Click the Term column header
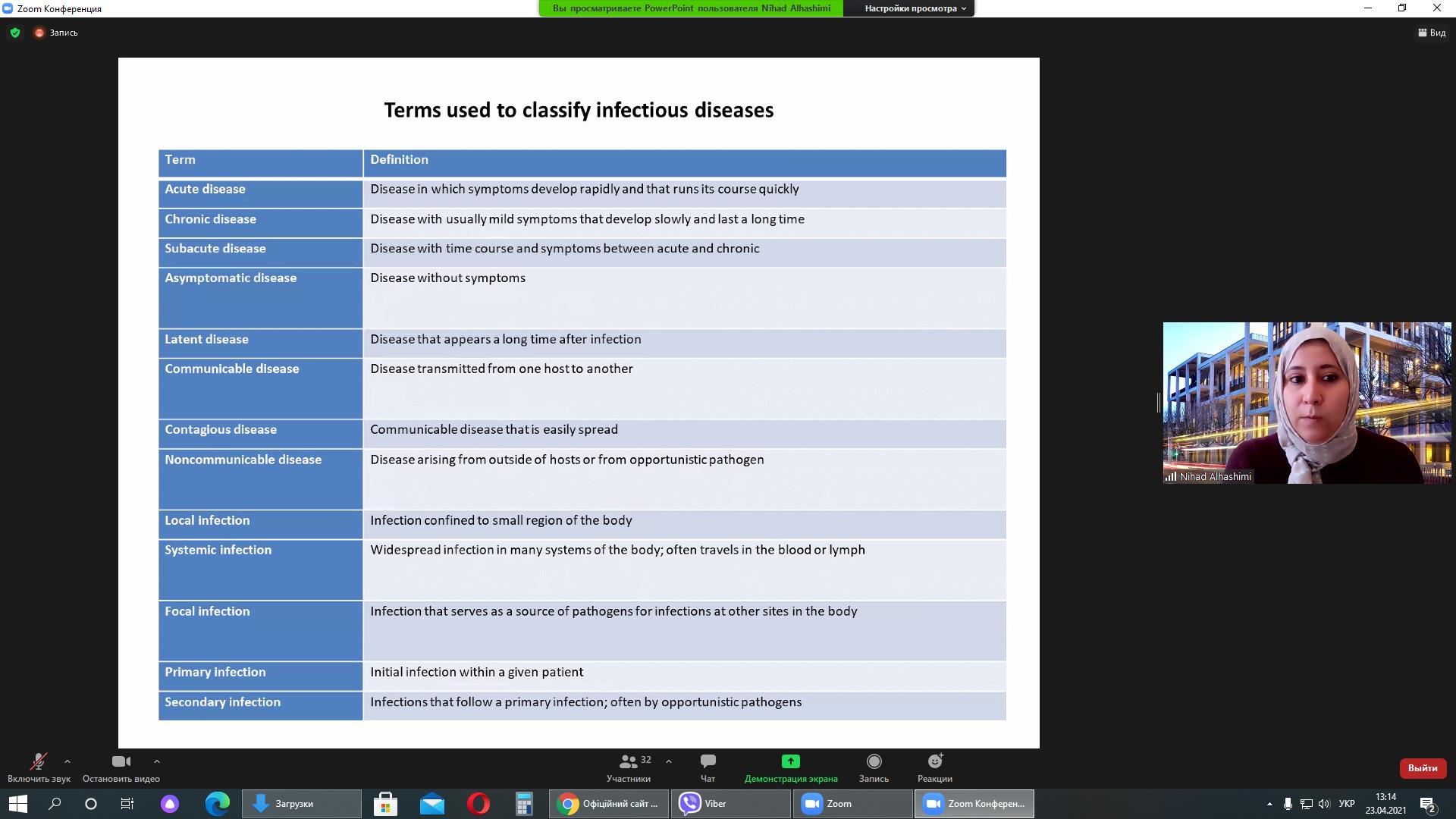The height and width of the screenshot is (819, 1456). tap(261, 164)
